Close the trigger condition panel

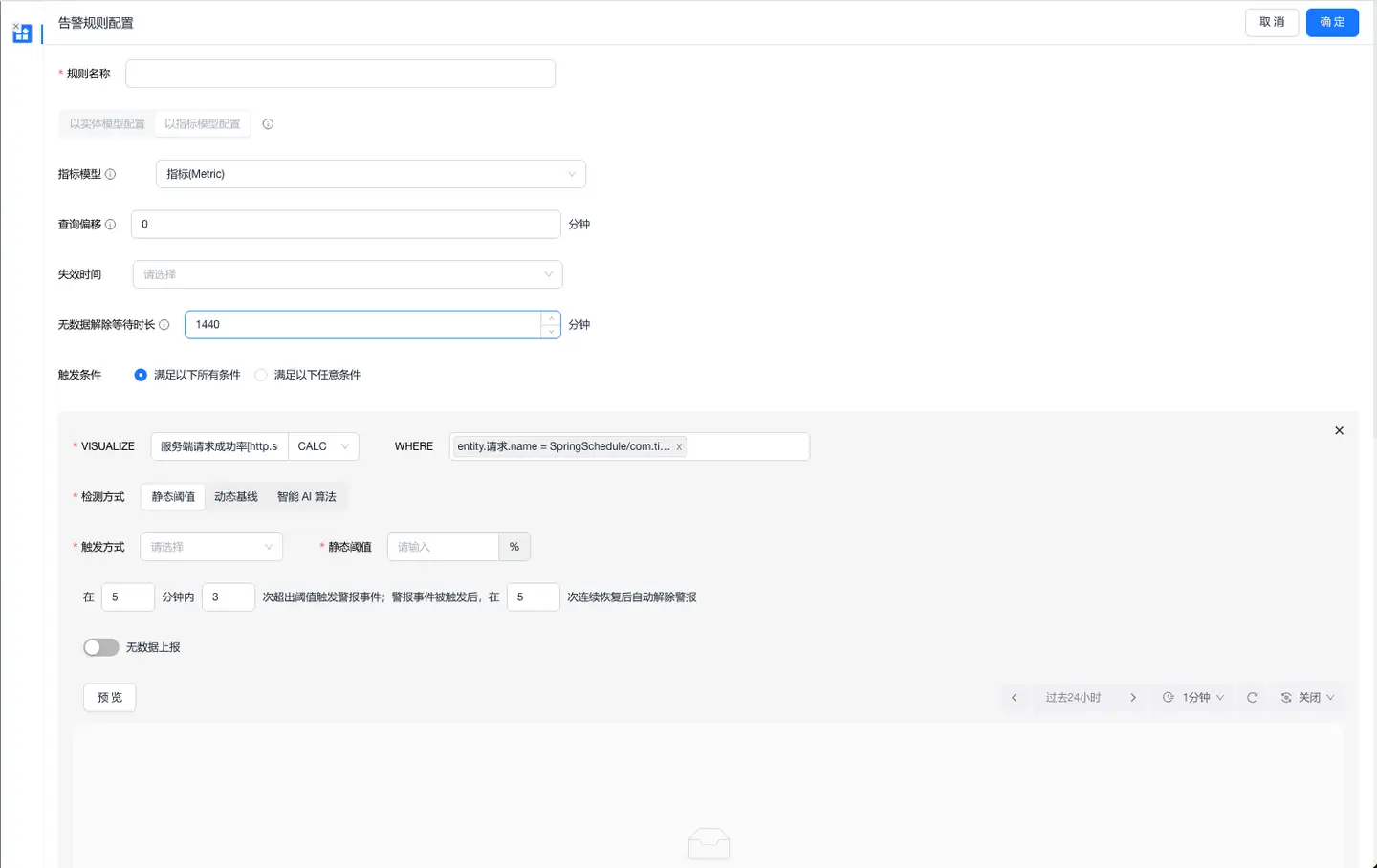click(1339, 431)
